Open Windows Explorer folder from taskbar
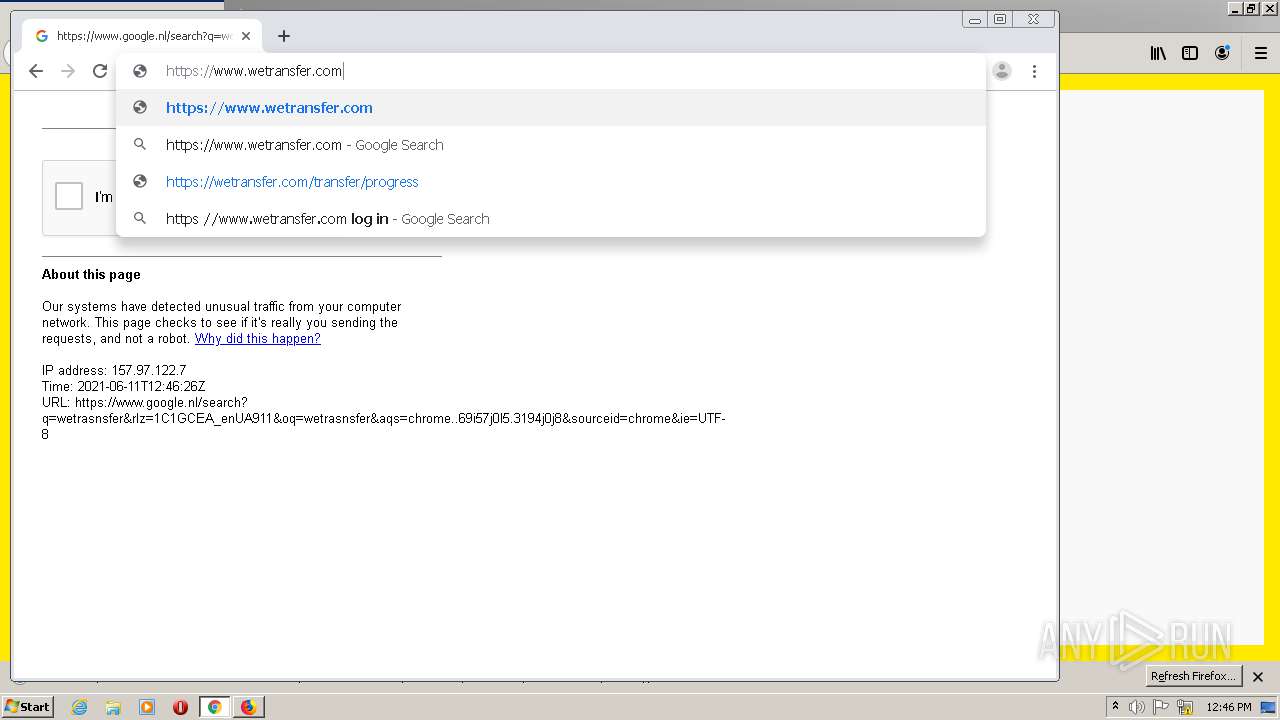This screenshot has width=1280, height=720. (x=113, y=707)
